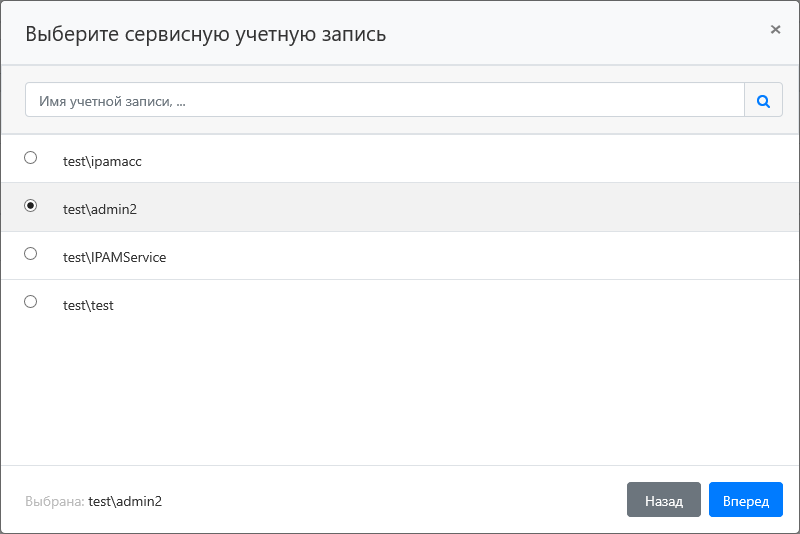Viewport: 800px width, 534px height.
Task: Choose the test\IPAMService radio button
Action: 30,254
